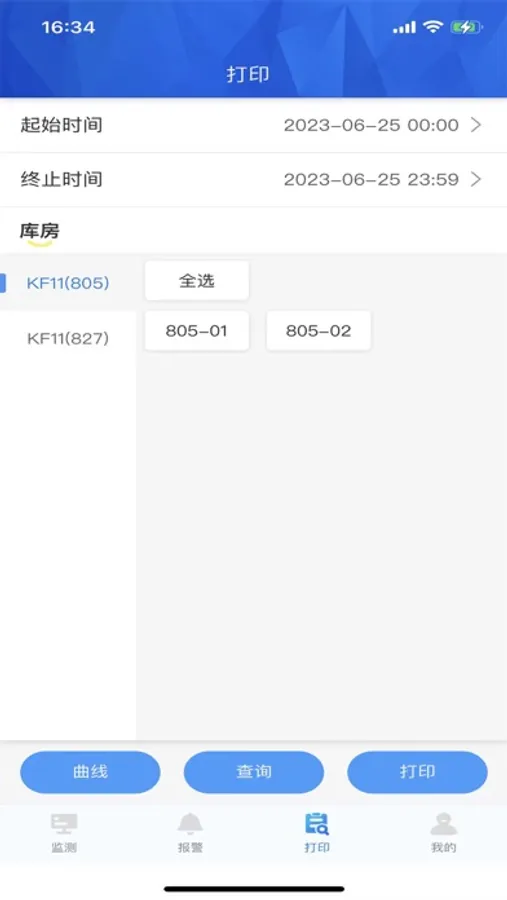Tap the cellular signal bars icon
507x900 pixels.
tap(404, 27)
